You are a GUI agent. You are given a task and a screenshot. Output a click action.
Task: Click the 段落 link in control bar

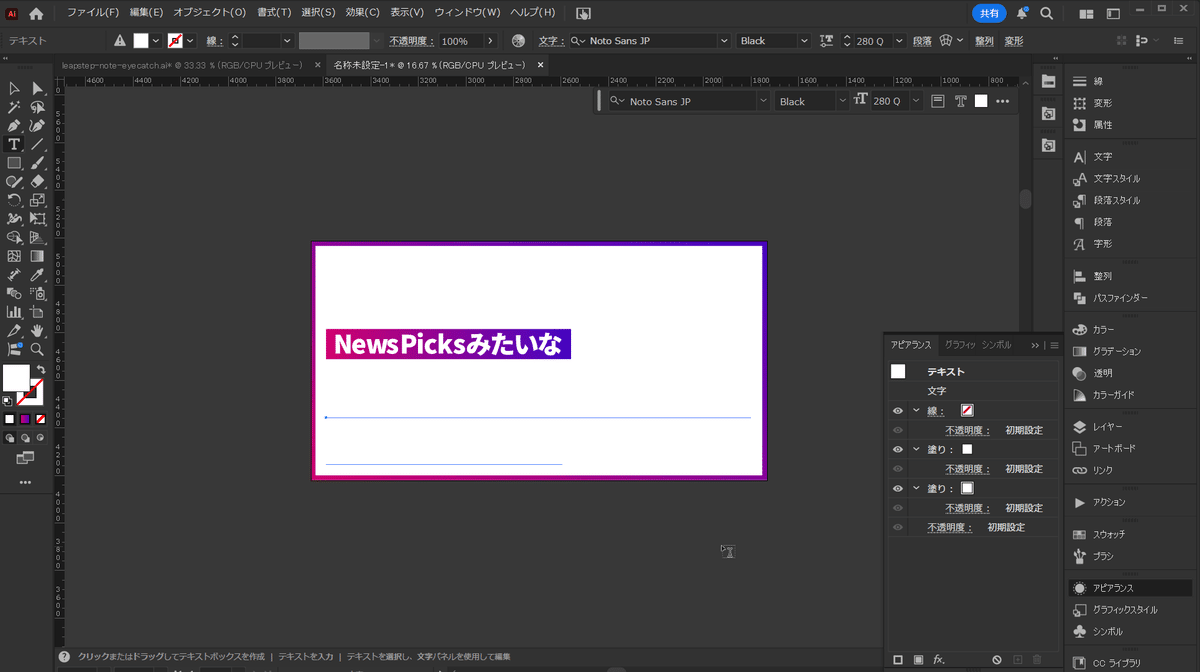(x=922, y=41)
